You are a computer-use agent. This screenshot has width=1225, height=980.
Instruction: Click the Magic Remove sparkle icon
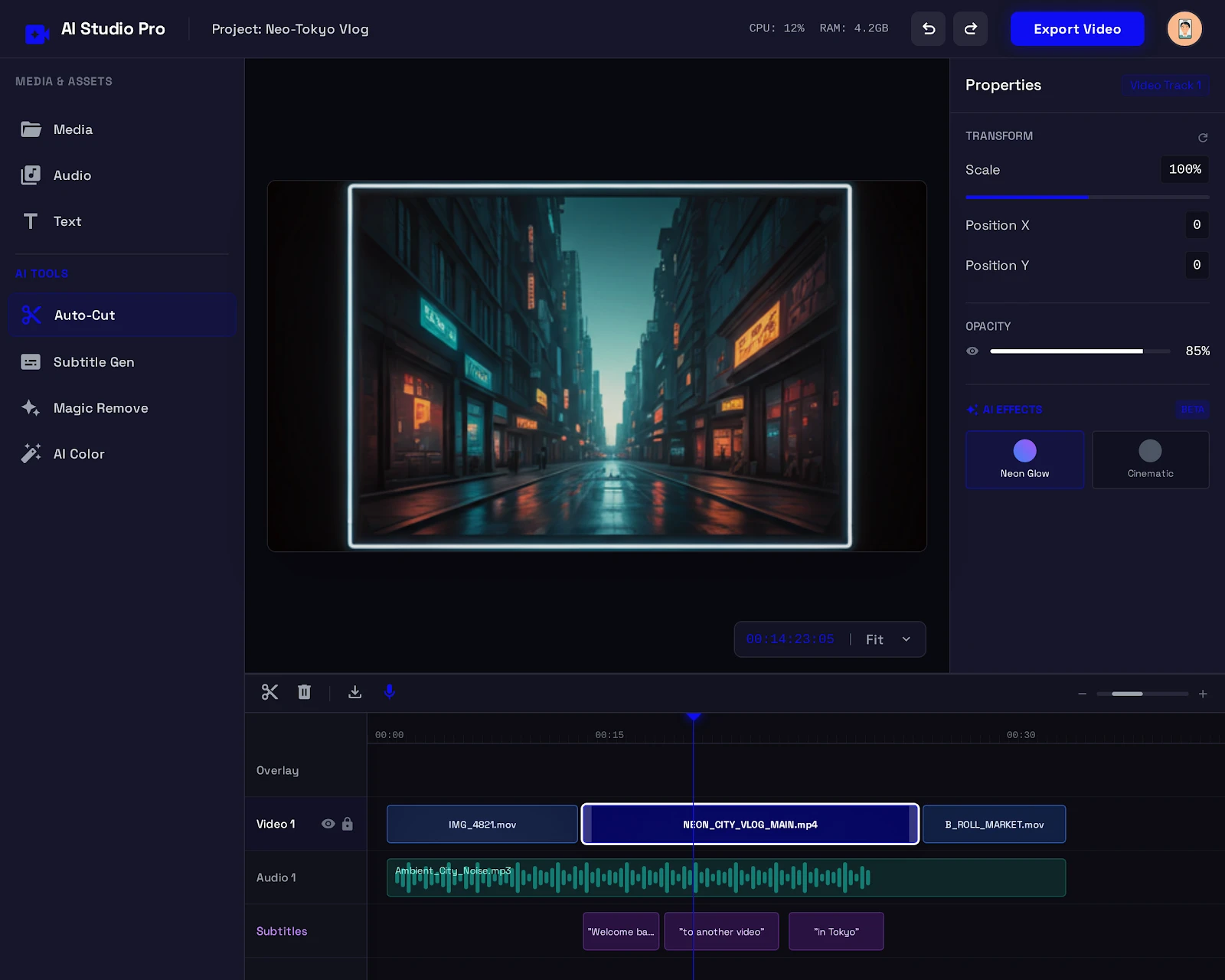31,408
